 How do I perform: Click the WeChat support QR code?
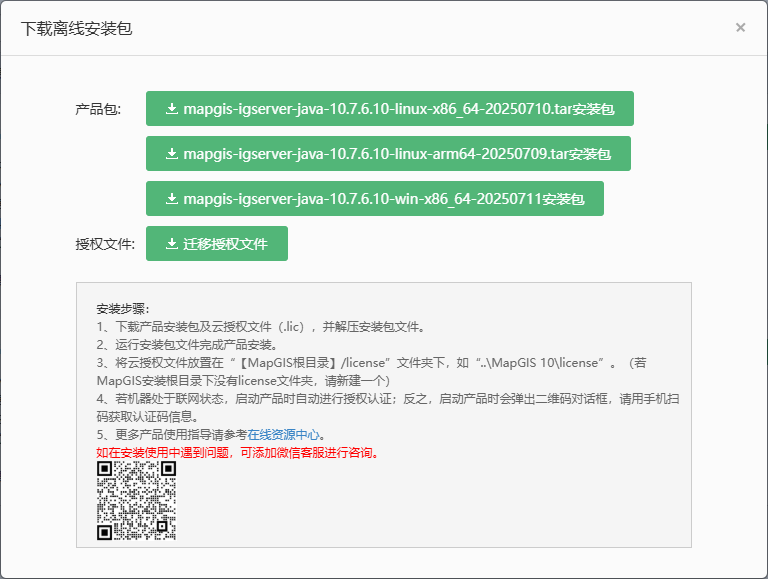[x=137, y=501]
